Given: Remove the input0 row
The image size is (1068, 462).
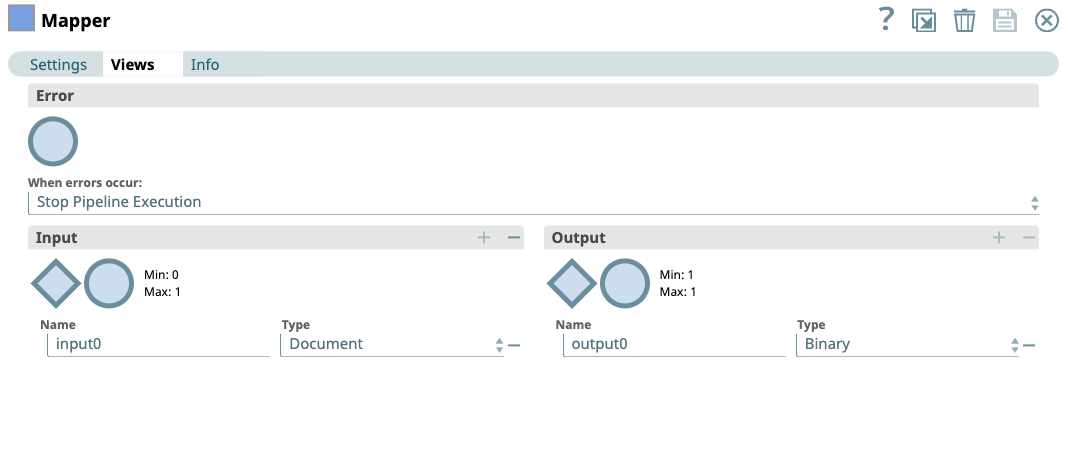Looking at the screenshot, I should coord(514,345).
